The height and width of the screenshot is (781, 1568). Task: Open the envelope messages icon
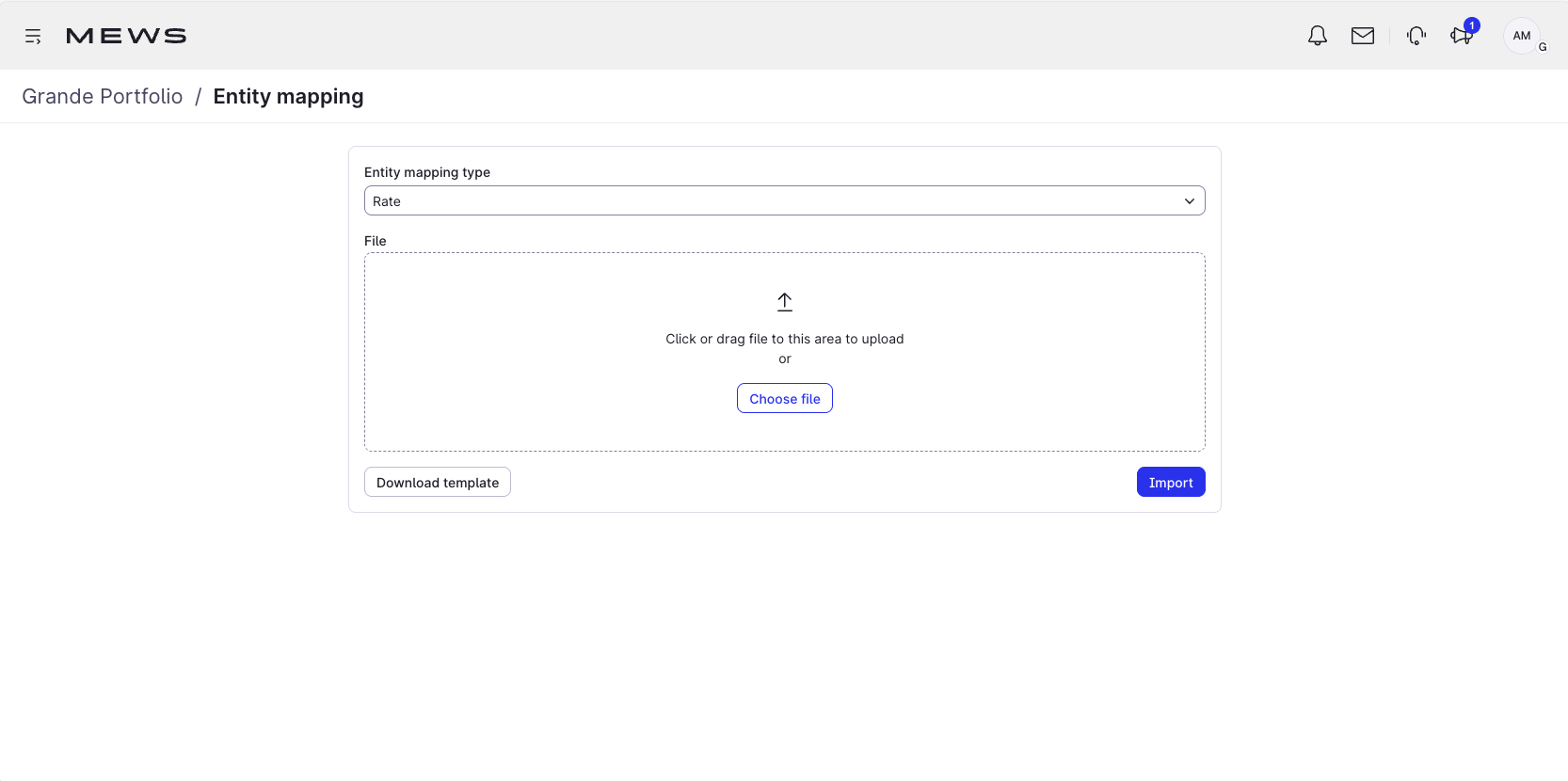click(x=1362, y=36)
